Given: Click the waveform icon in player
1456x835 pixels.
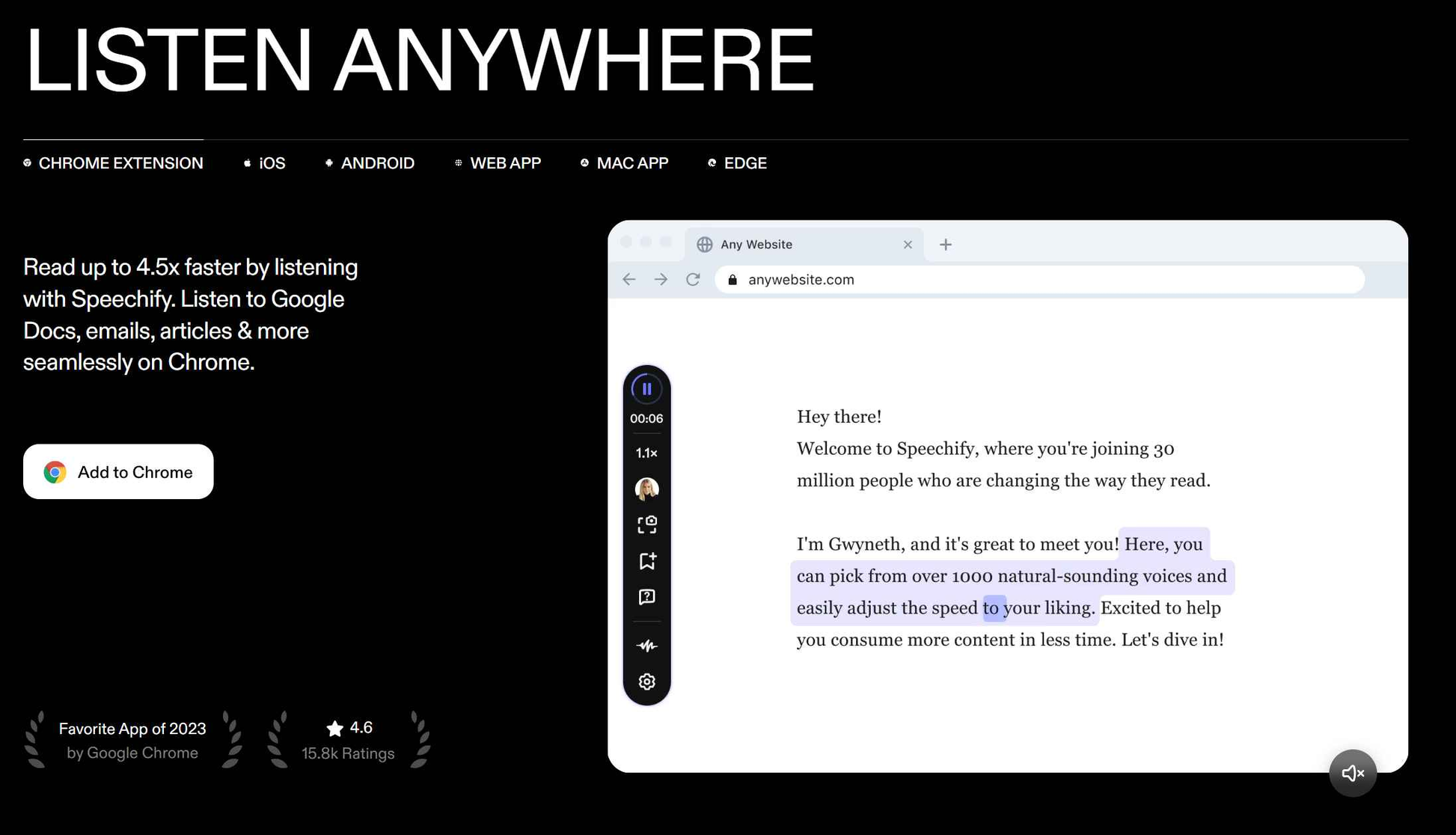Looking at the screenshot, I should [646, 646].
